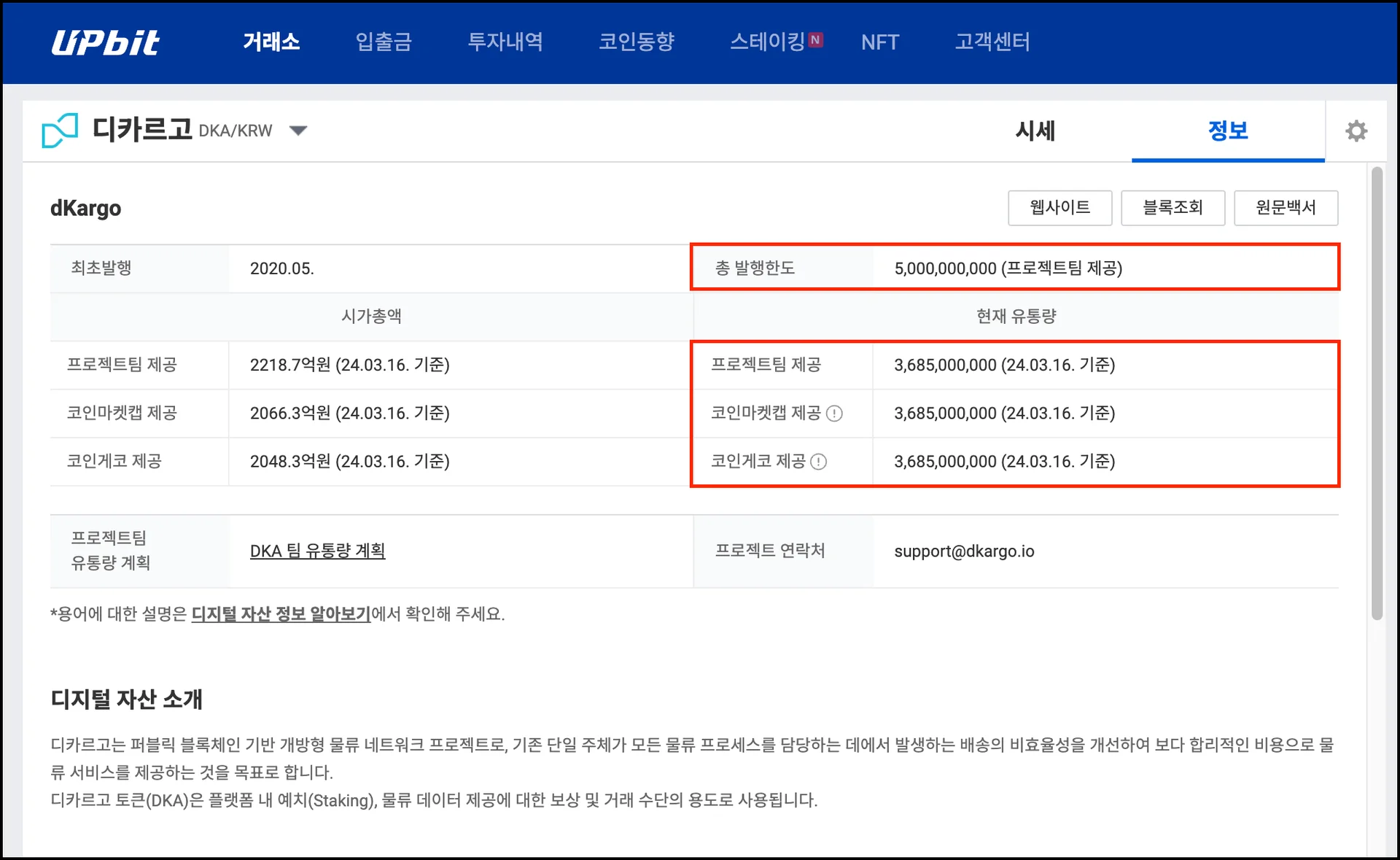Click info icon next to 코인마켓캡 제공

(835, 414)
